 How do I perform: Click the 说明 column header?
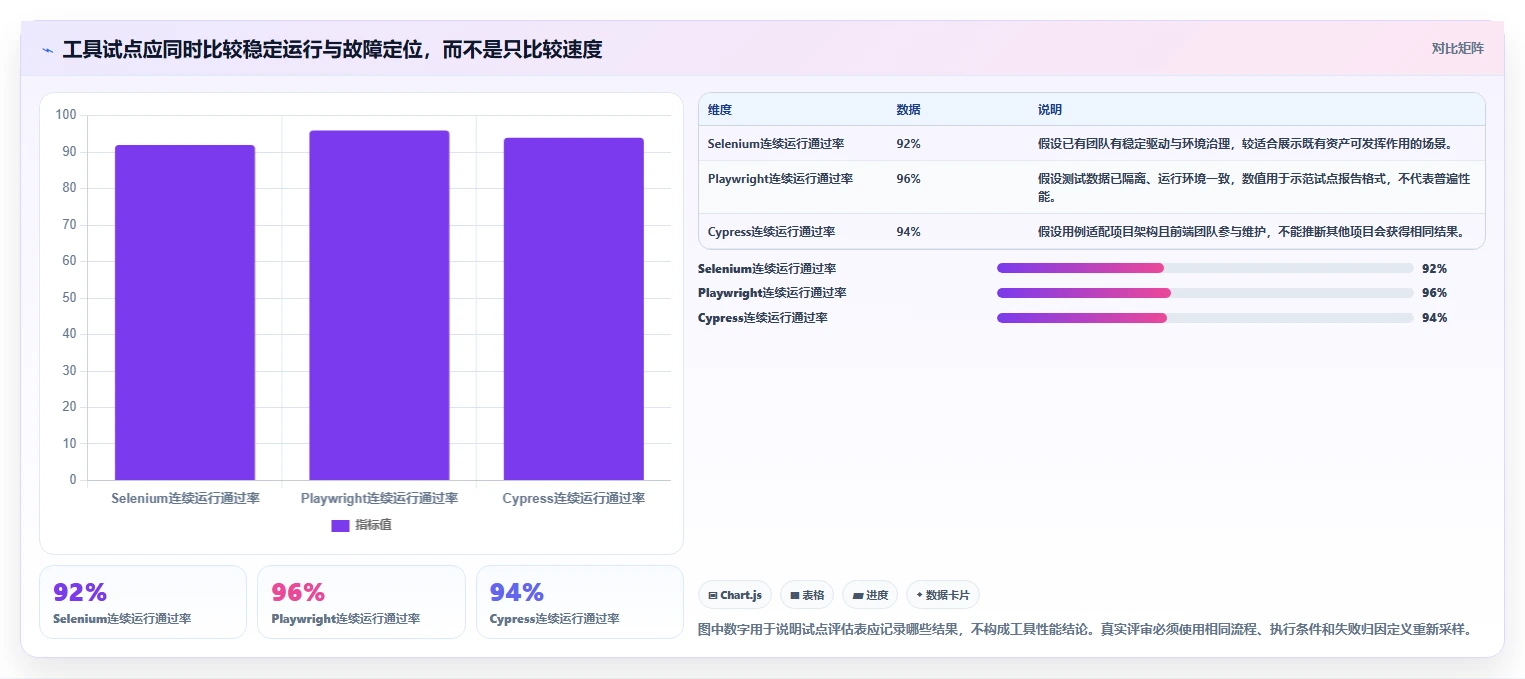tap(1050, 110)
